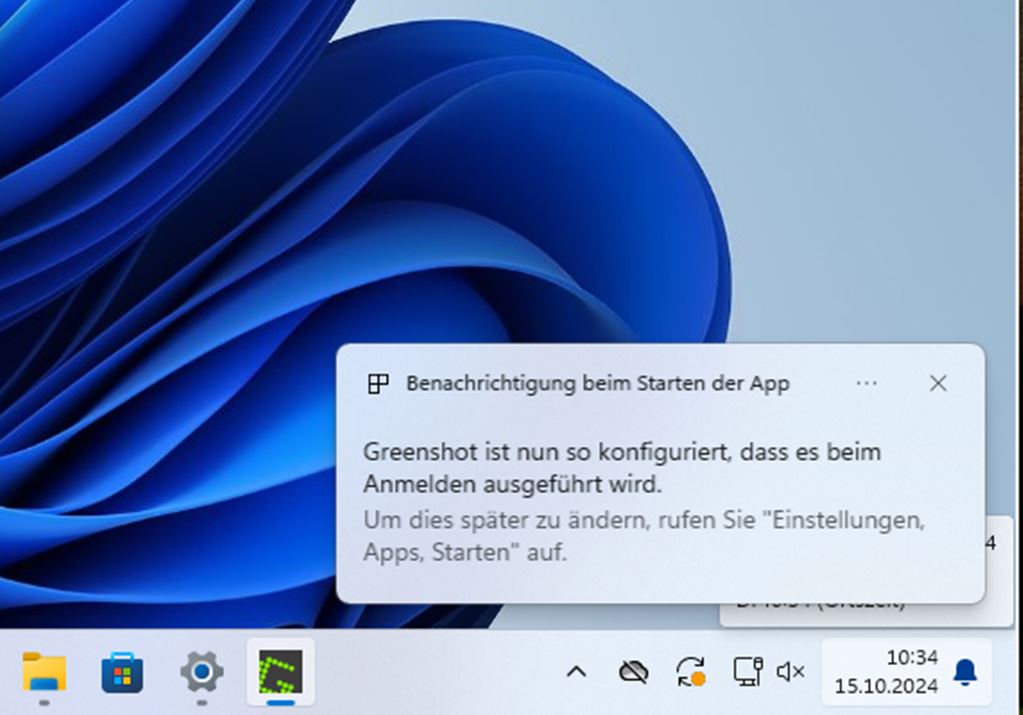Open the calendar by clicking the clock
Screen dimensions: 1023x715
pyautogui.click(x=912, y=658)
